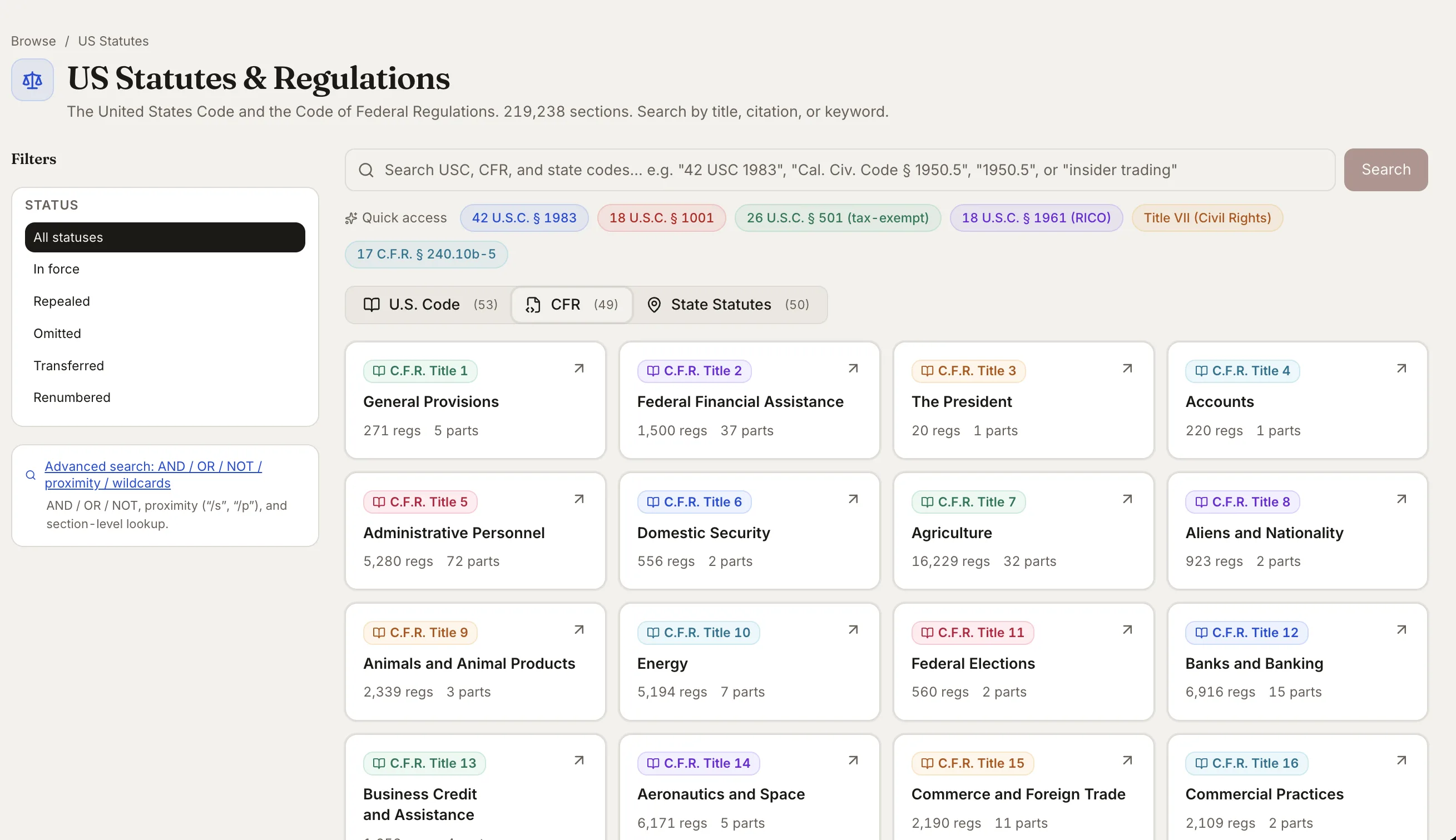Filter by Renumbered status
Screen dimensions: 1456x840
tap(165, 397)
